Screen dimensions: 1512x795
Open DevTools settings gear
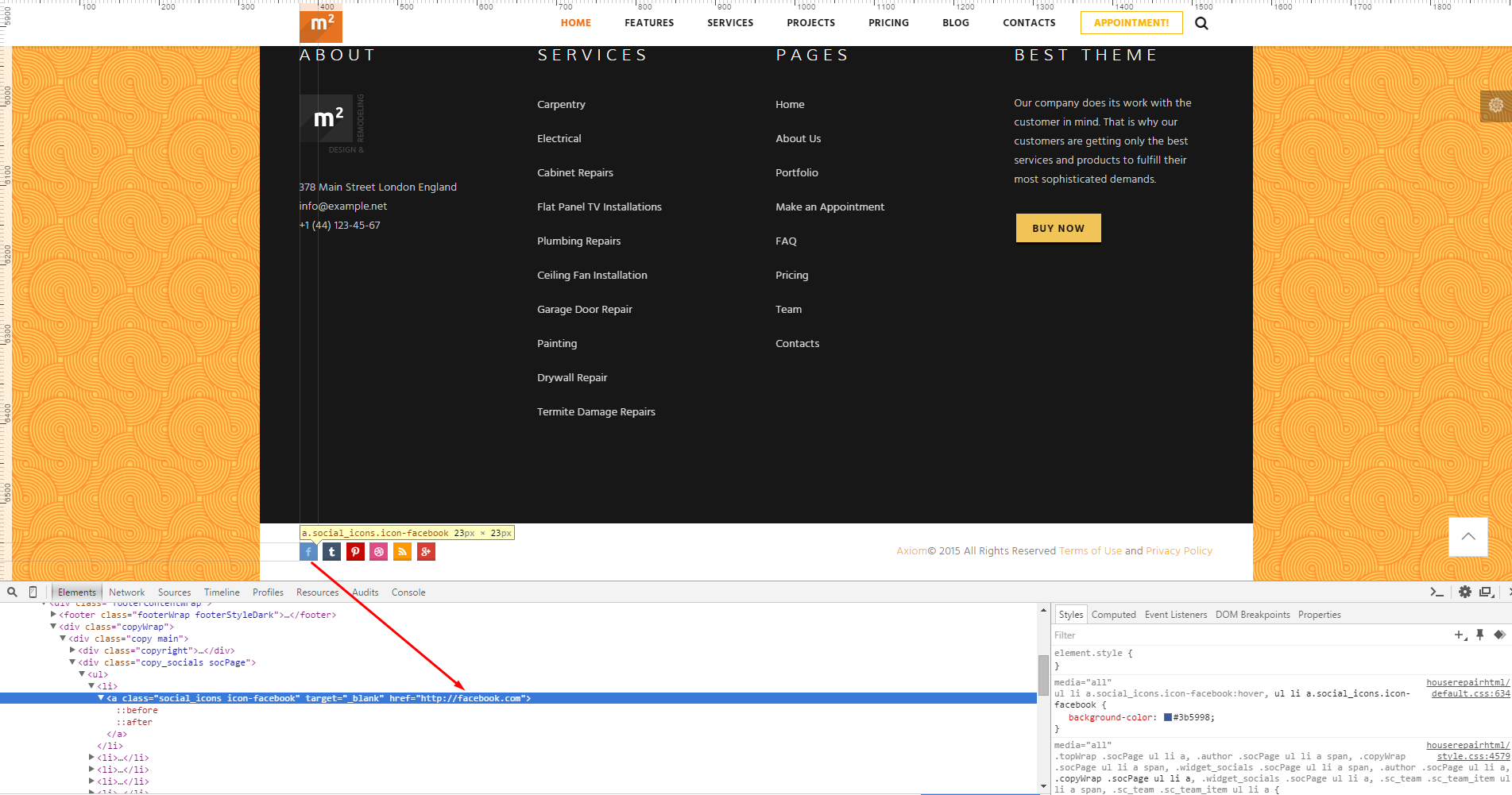(x=1464, y=592)
